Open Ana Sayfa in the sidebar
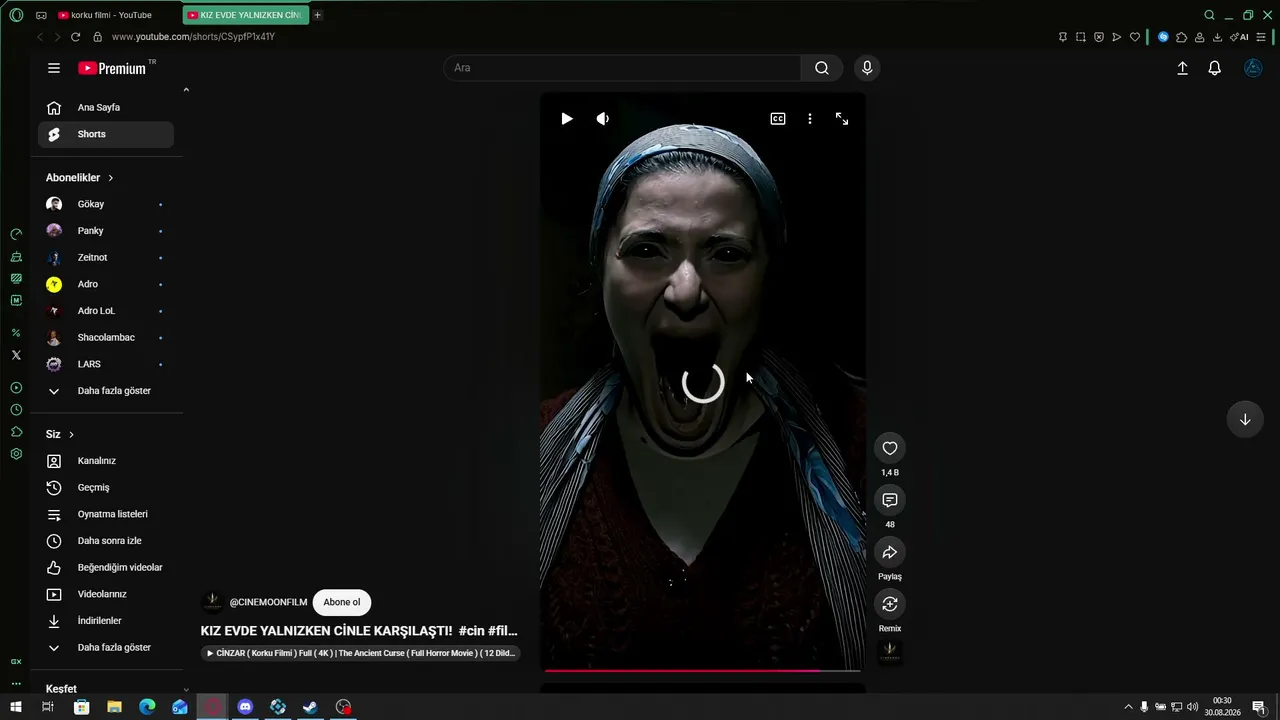The height and width of the screenshot is (720, 1280). pyautogui.click(x=106, y=108)
